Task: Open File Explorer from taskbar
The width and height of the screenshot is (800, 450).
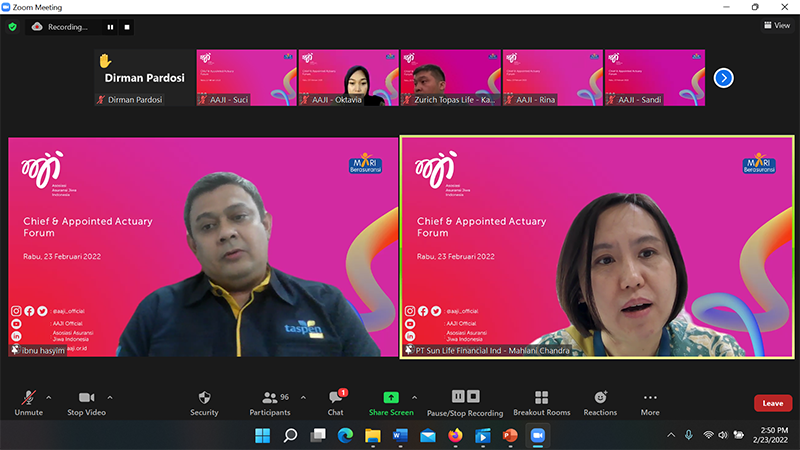Action: pos(373,436)
